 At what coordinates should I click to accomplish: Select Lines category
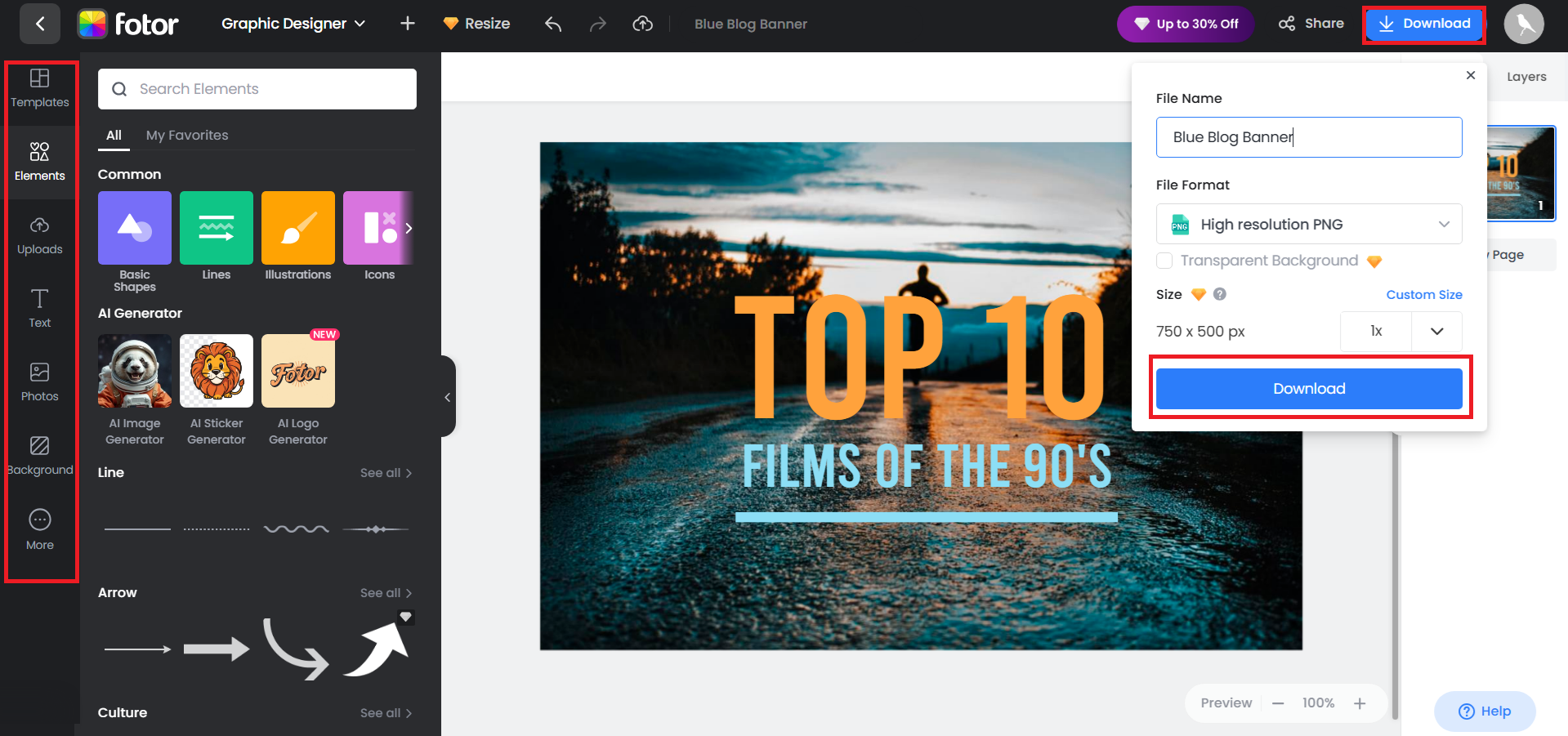pyautogui.click(x=217, y=228)
